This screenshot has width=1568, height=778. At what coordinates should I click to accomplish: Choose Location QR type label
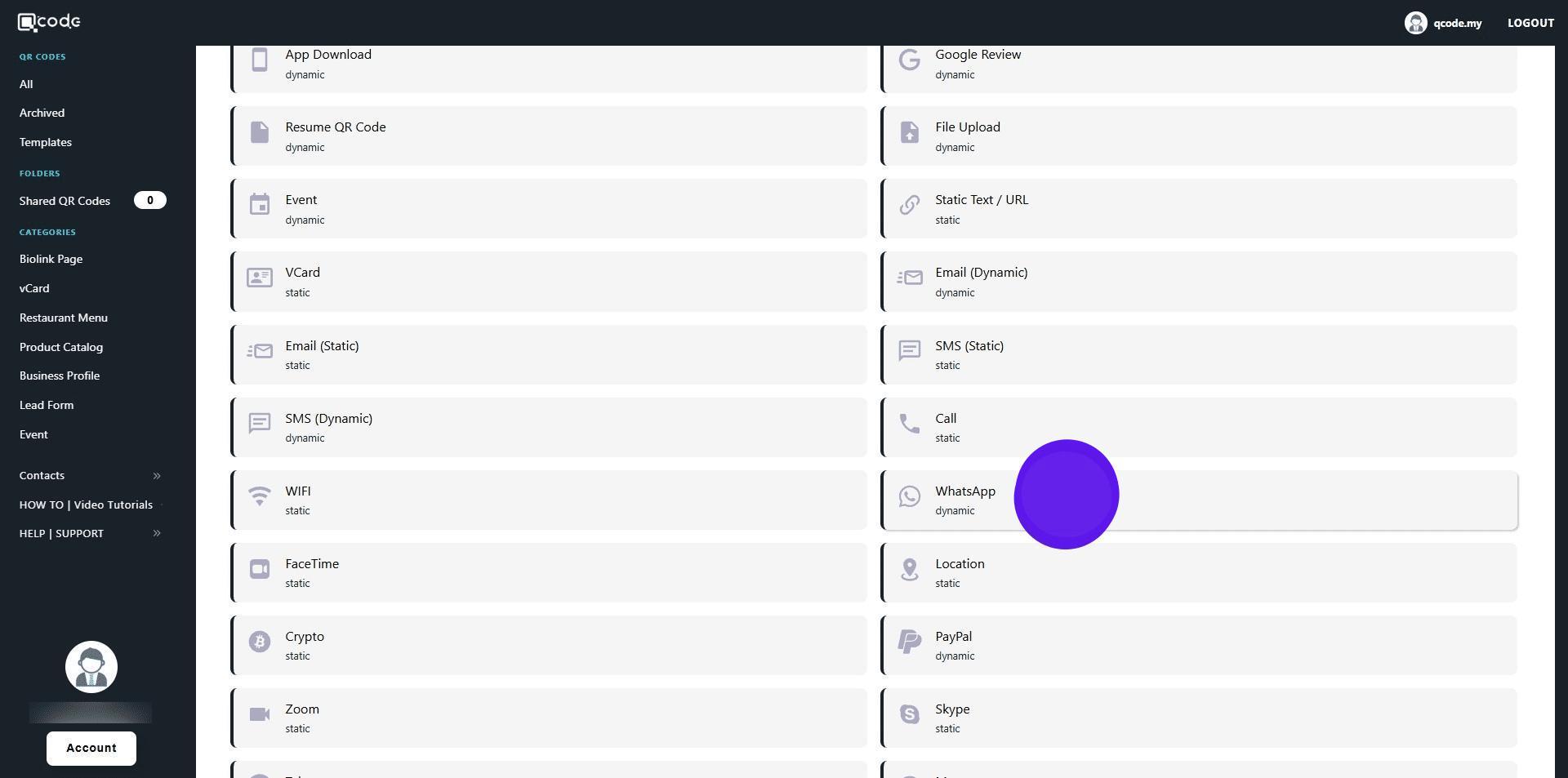coord(960,564)
